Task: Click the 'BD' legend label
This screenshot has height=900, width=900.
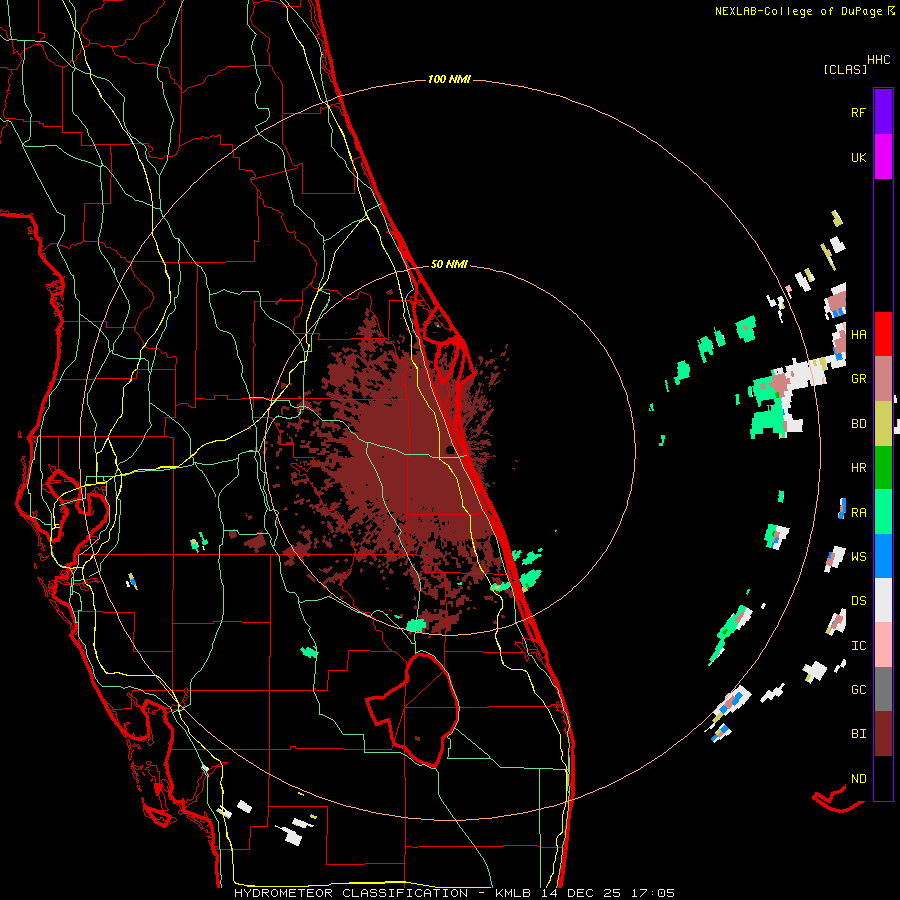Action: coord(858,424)
